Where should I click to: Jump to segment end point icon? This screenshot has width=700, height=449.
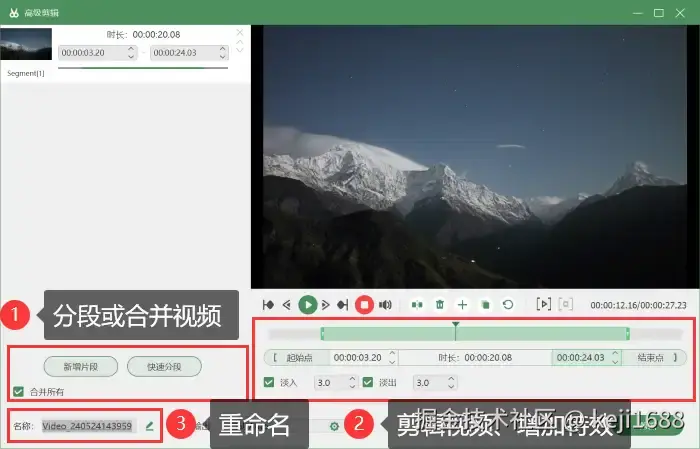(343, 305)
